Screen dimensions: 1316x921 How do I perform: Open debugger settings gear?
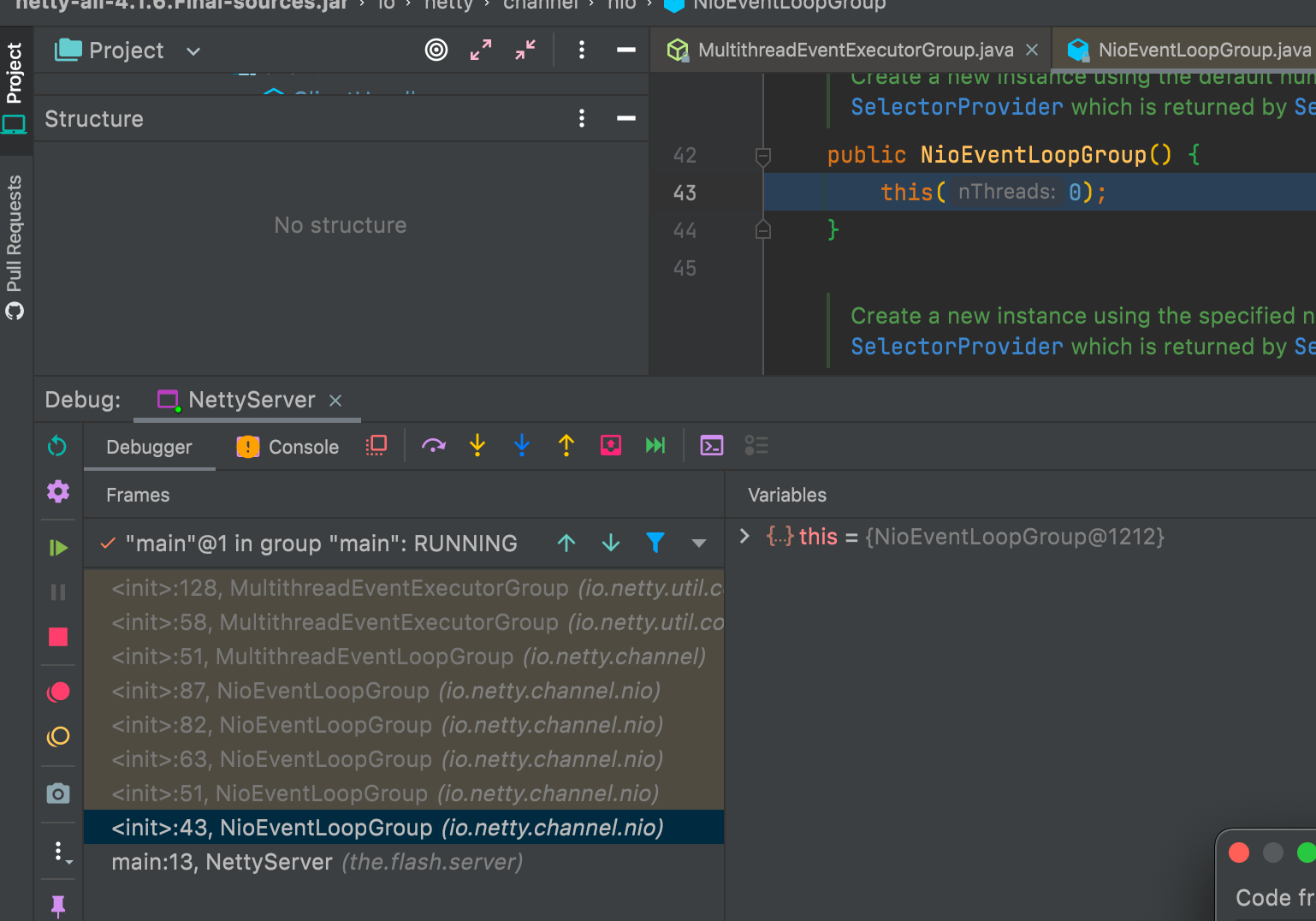coord(57,491)
